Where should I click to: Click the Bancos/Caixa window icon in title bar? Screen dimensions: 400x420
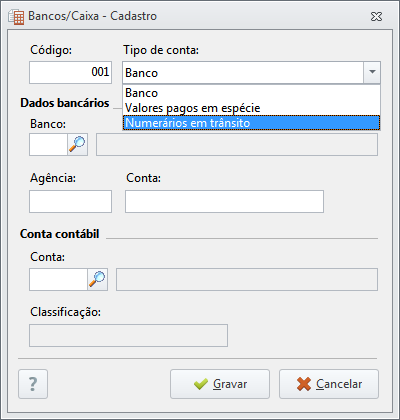tap(16, 16)
